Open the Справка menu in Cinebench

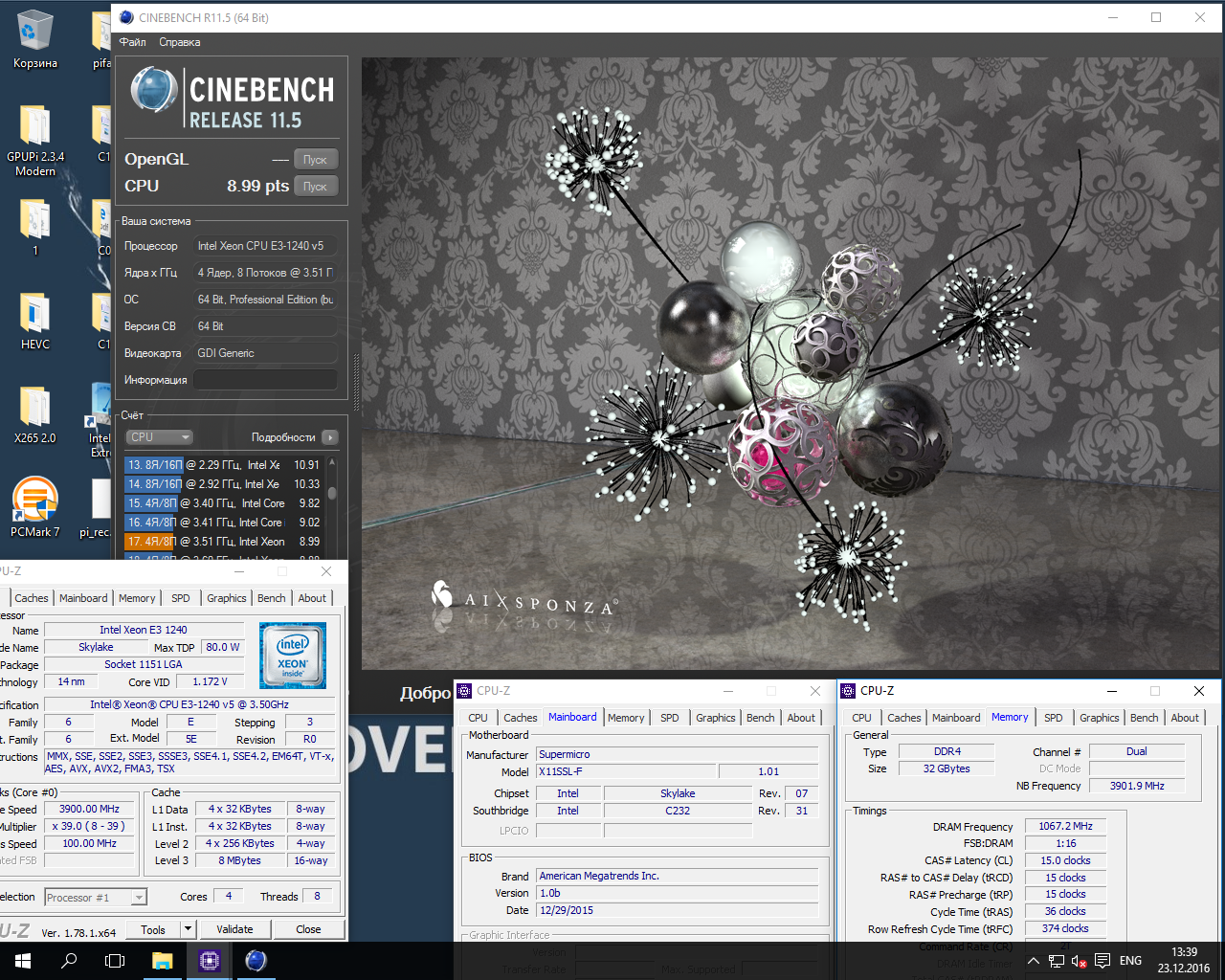[180, 42]
